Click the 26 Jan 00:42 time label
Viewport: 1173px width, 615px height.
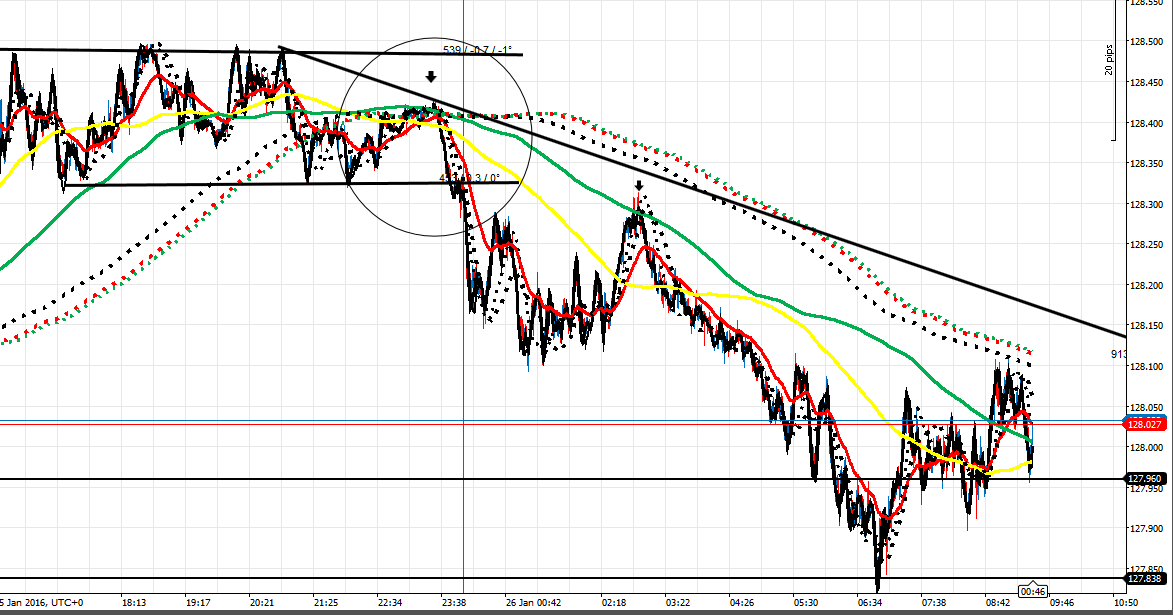coord(533,602)
